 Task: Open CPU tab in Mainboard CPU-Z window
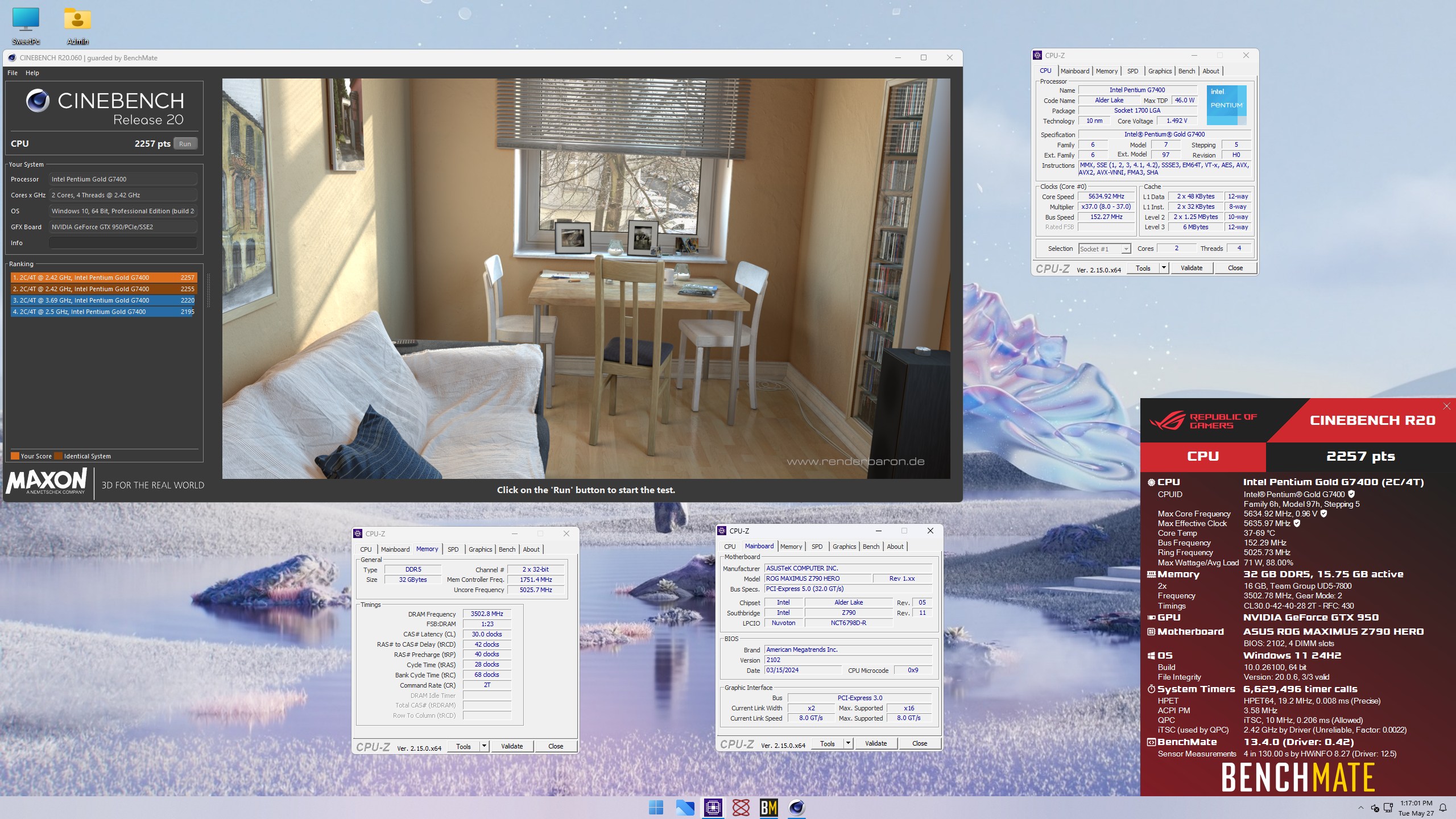tap(730, 547)
